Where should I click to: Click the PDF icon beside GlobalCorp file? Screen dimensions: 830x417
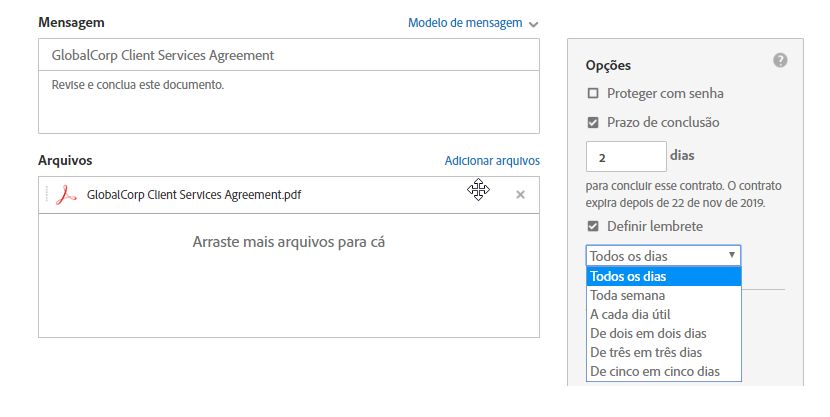(66, 195)
